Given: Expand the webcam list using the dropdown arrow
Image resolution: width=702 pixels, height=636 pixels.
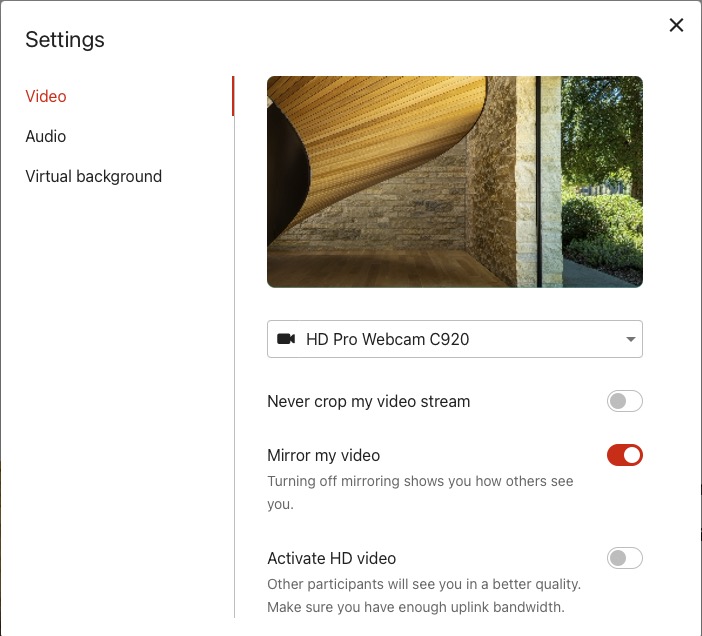Looking at the screenshot, I should pos(630,339).
